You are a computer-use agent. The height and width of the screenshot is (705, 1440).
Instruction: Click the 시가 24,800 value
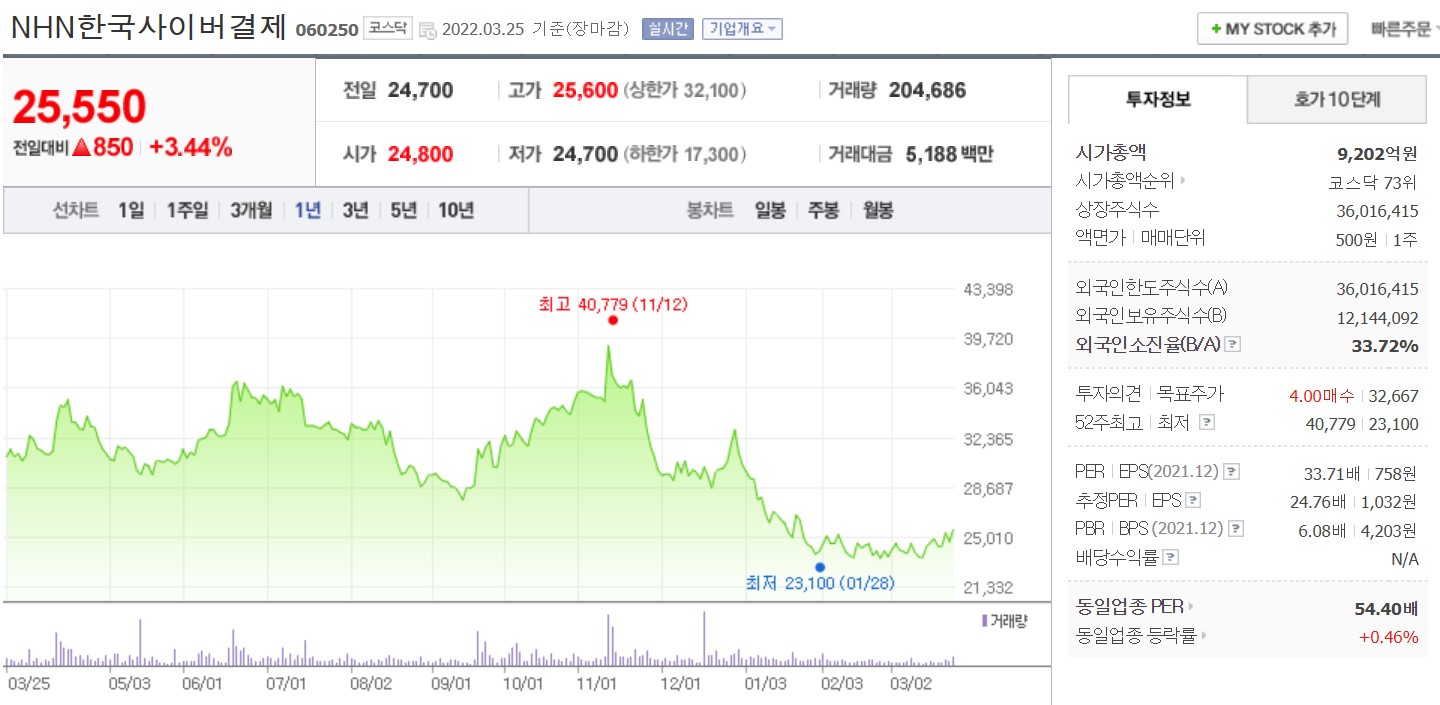point(420,154)
